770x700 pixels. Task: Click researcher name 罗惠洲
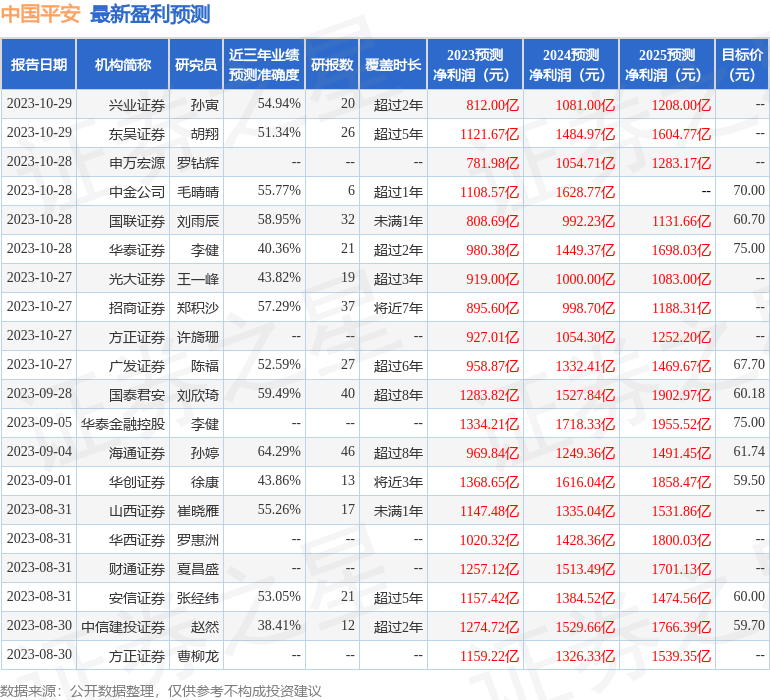[198, 540]
